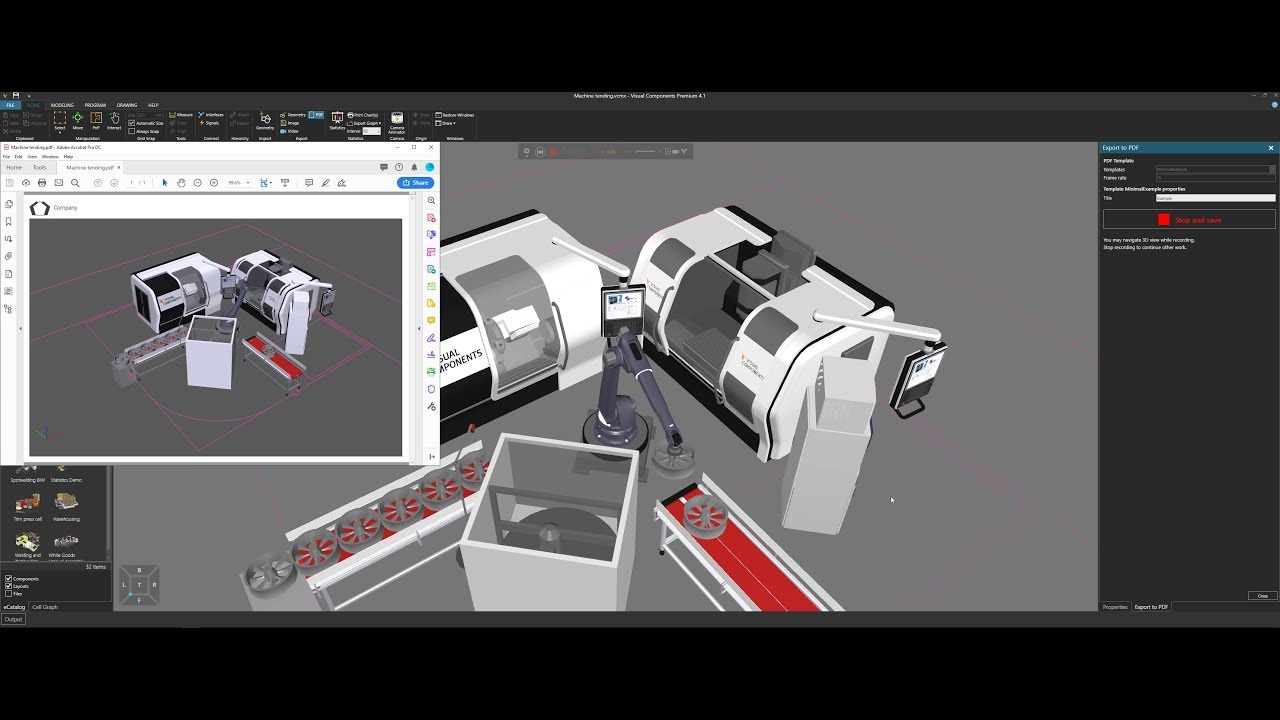
Task: Toggle the Always Snap checkbox
Action: [132, 131]
